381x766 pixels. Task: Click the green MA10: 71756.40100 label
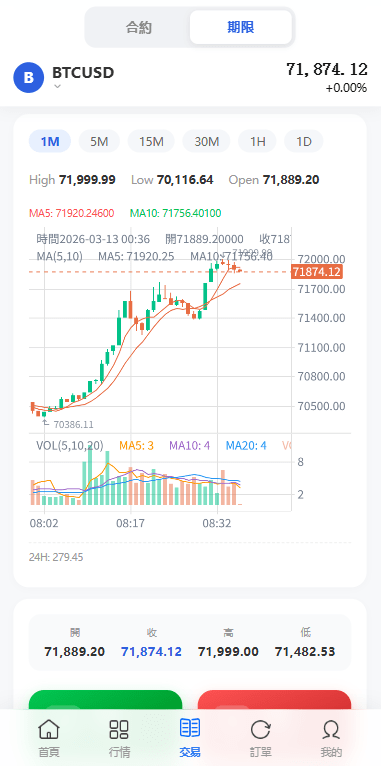point(175,213)
